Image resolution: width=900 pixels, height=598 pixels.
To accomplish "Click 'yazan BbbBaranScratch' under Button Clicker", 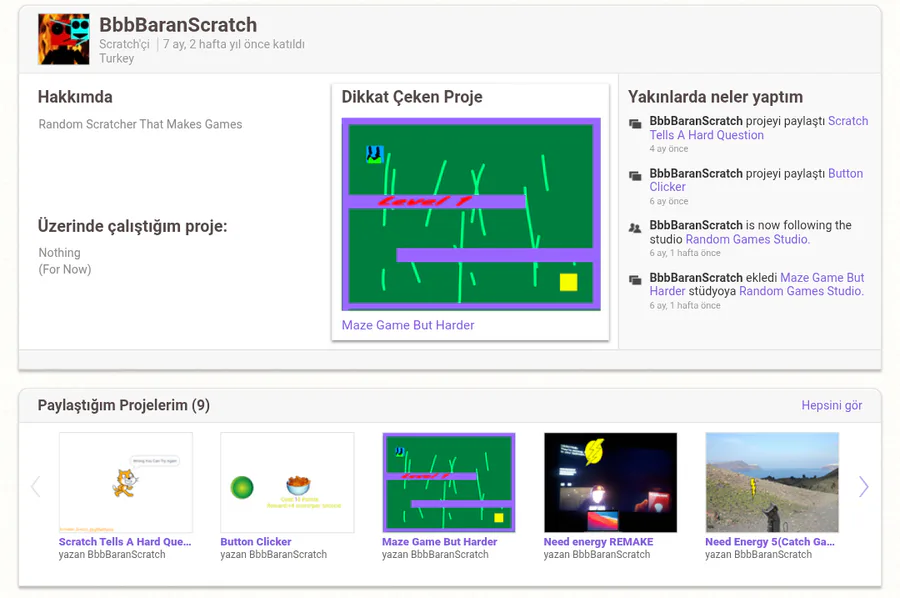I will (273, 554).
